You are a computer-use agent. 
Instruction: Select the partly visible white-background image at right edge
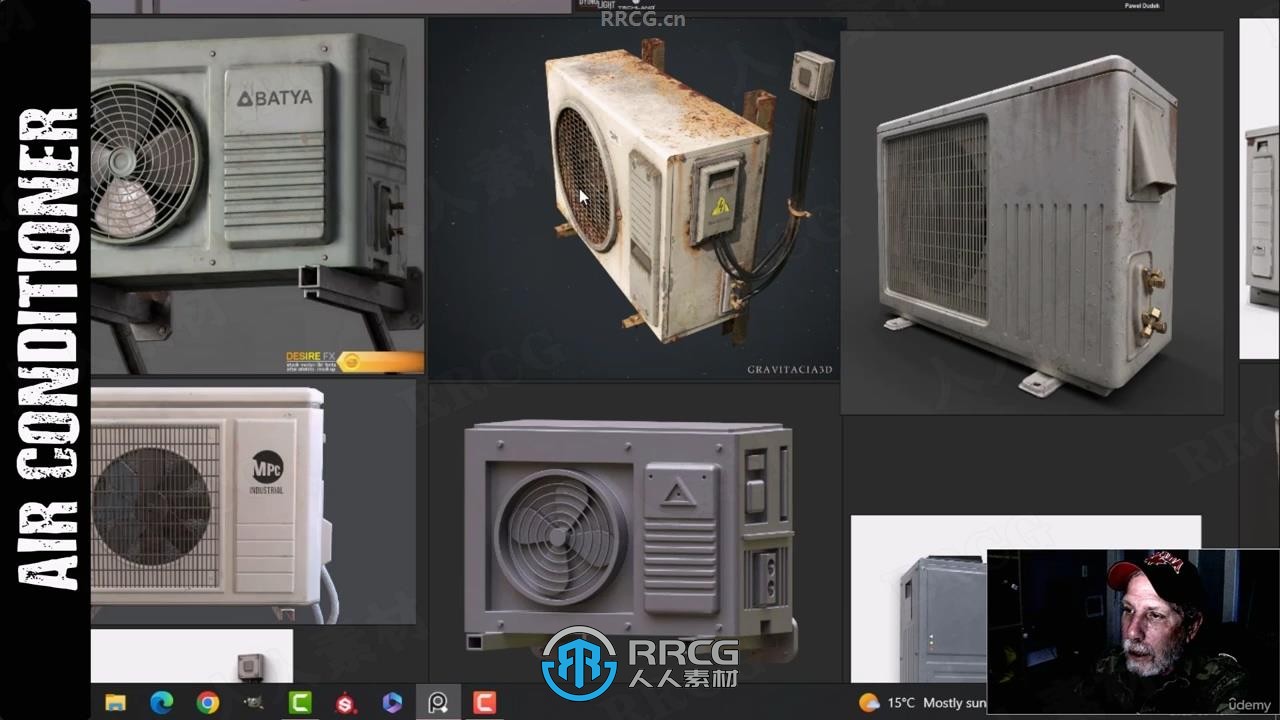tap(1259, 188)
